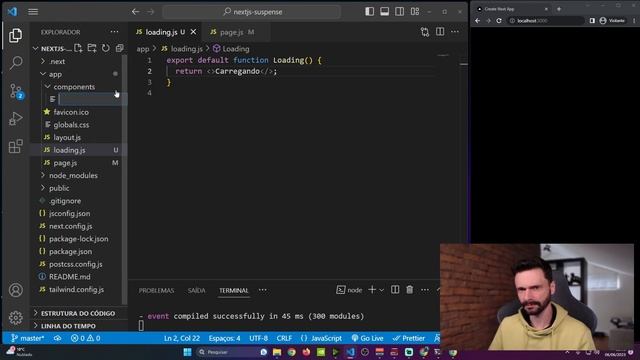Show additional panel tabs via ellipsis
Screen dimensions: 640x360
tap(262, 290)
